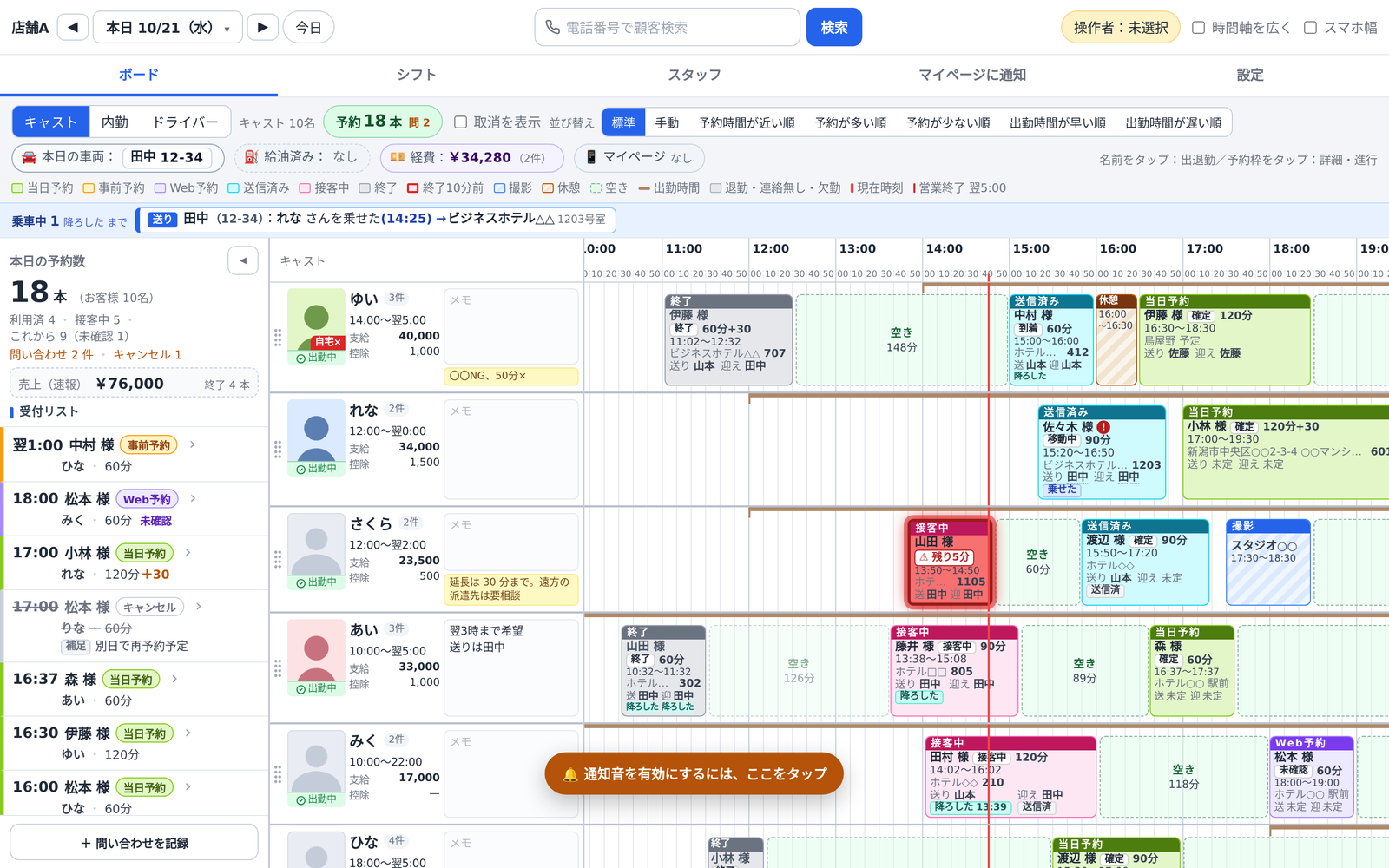The height and width of the screenshot is (868, 1389).
Task: Select ドライバー view toggle
Action: click(185, 122)
